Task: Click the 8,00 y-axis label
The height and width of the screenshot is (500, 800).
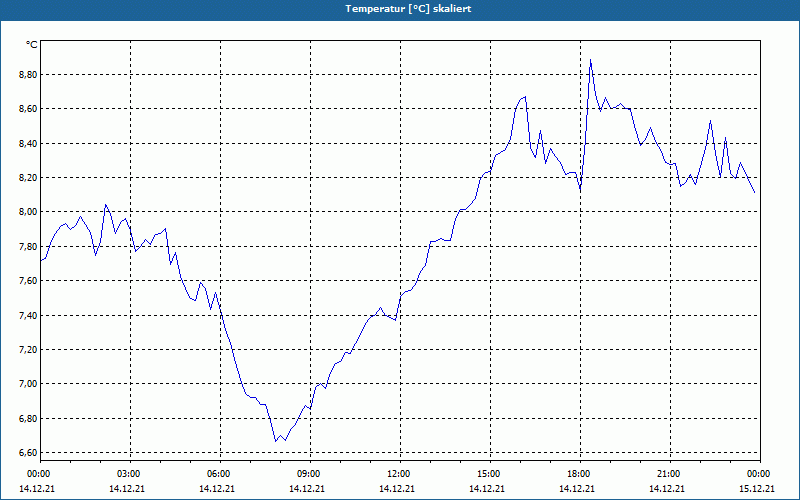Action: click(x=29, y=212)
